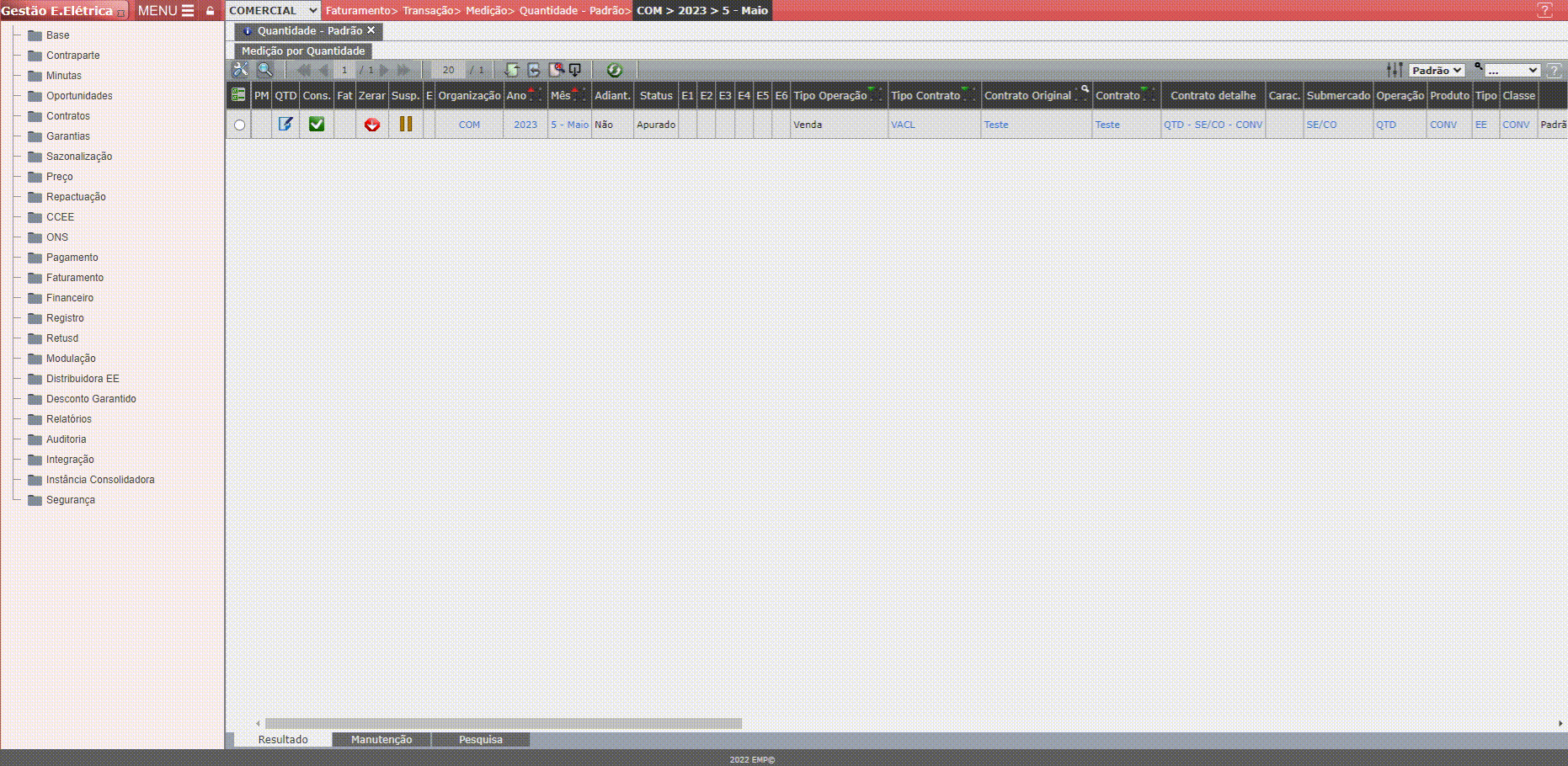Click the green refresh icon in toolbar
Image resolution: width=1568 pixels, height=766 pixels.
614,70
